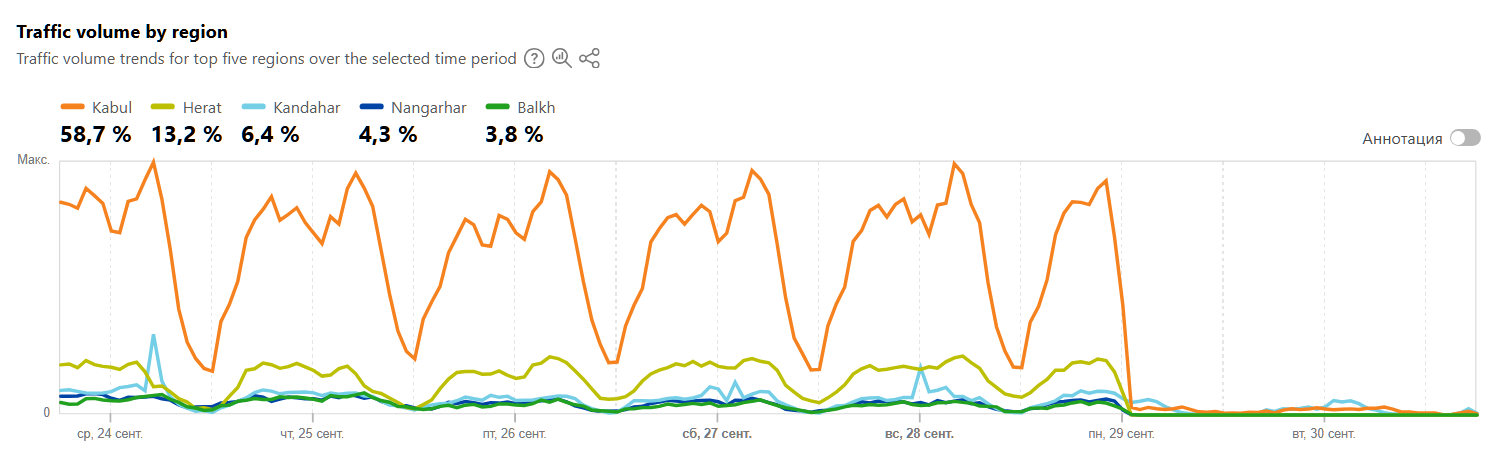This screenshot has height=454, width=1493.
Task: Click the 13,2 % Herat share value
Action: click(186, 135)
